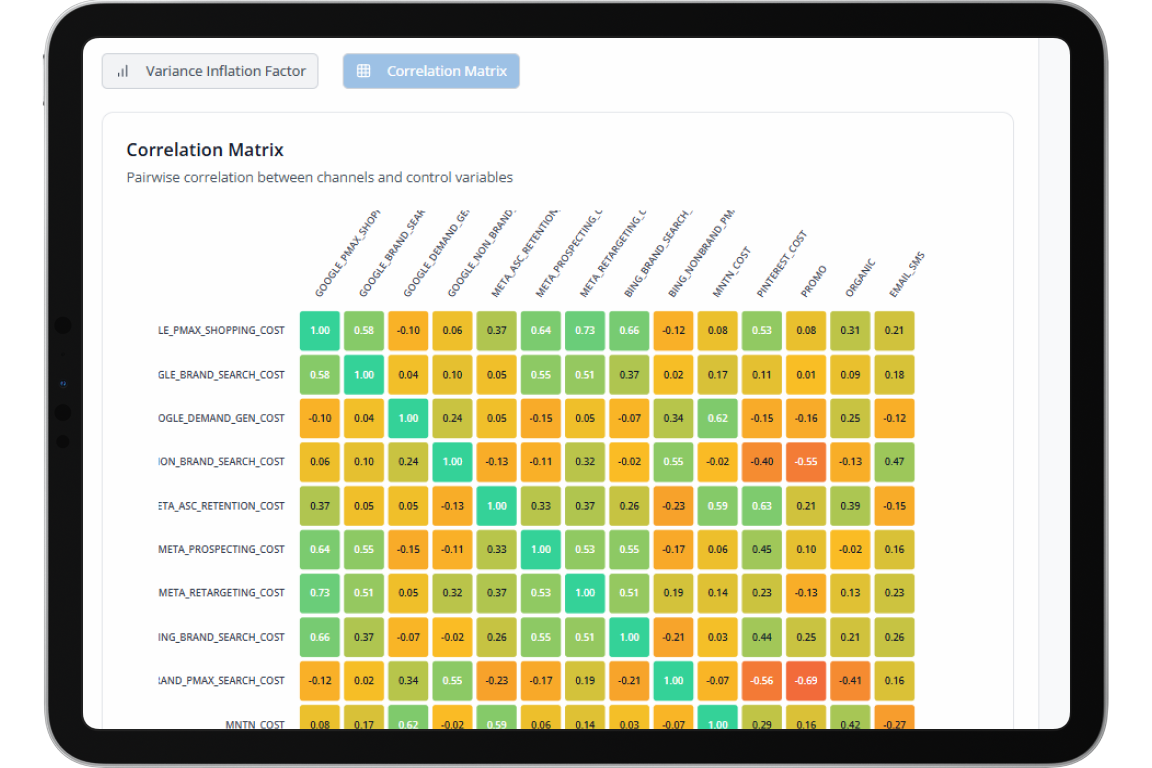Click the GOOGLE_PMAX_SHOP column header
The height and width of the screenshot is (768, 1152).
click(347, 254)
